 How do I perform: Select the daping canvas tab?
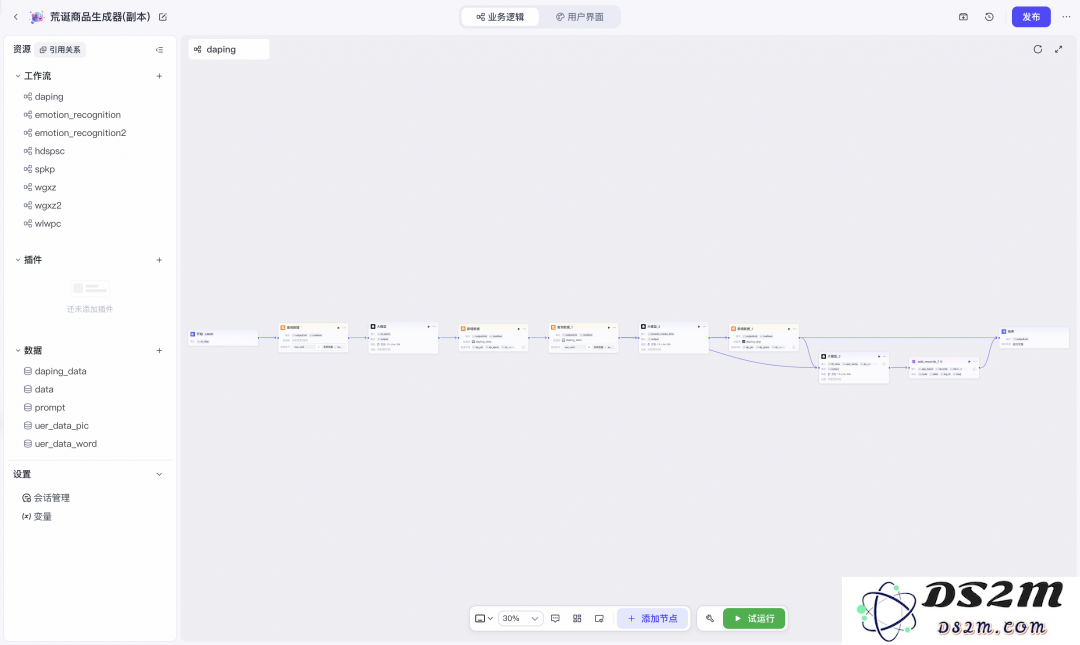[x=229, y=50]
